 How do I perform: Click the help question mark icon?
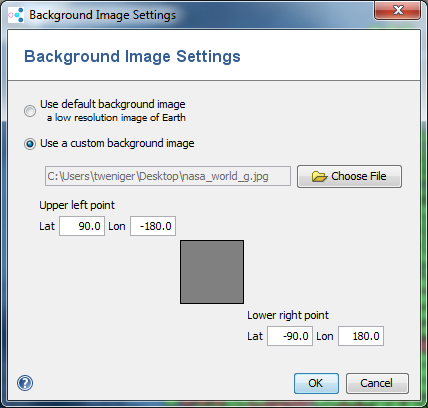tap(25, 383)
